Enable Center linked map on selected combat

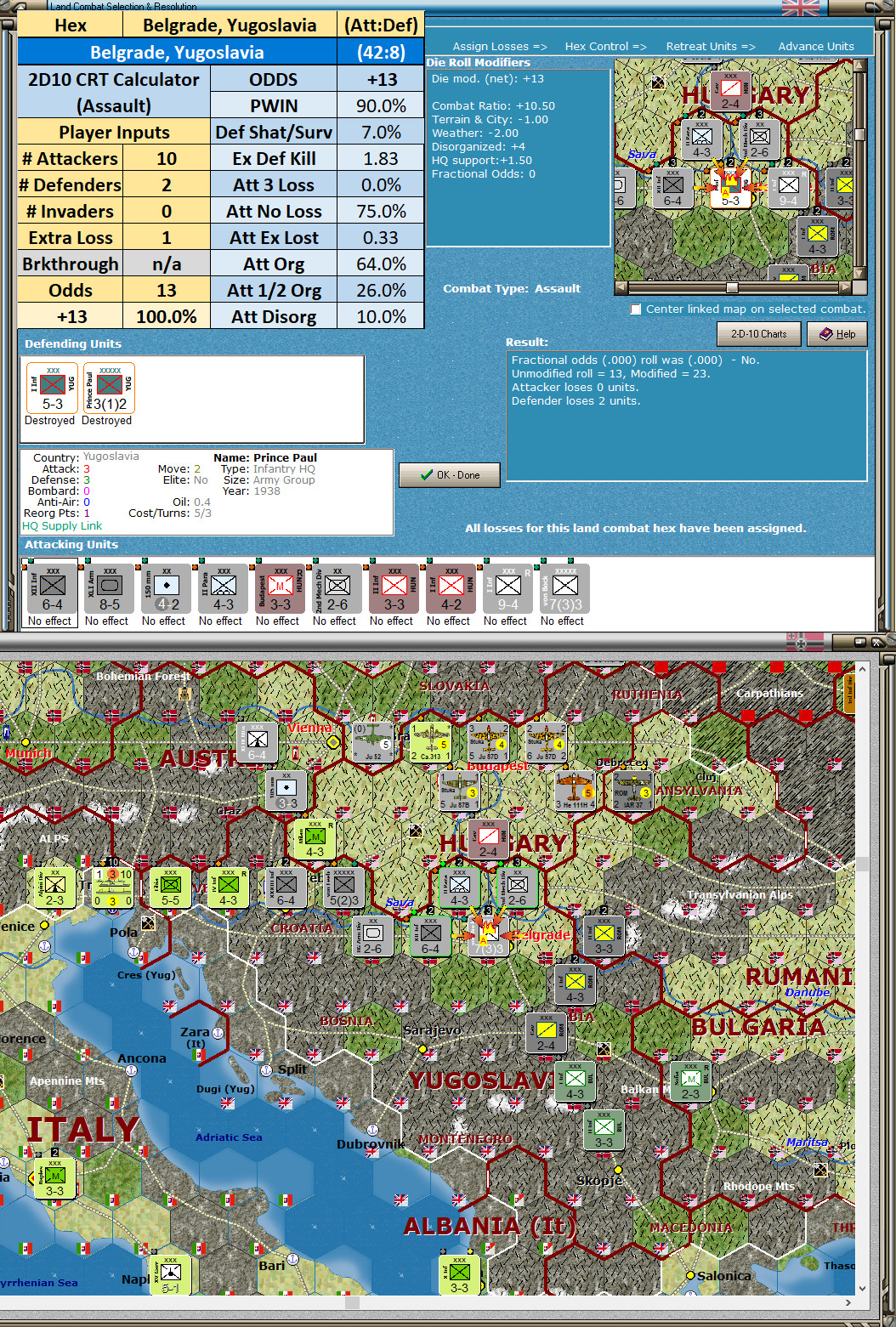click(636, 309)
